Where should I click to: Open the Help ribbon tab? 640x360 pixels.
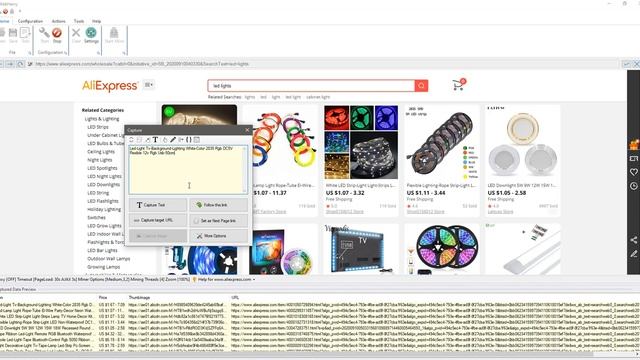[x=96, y=21]
